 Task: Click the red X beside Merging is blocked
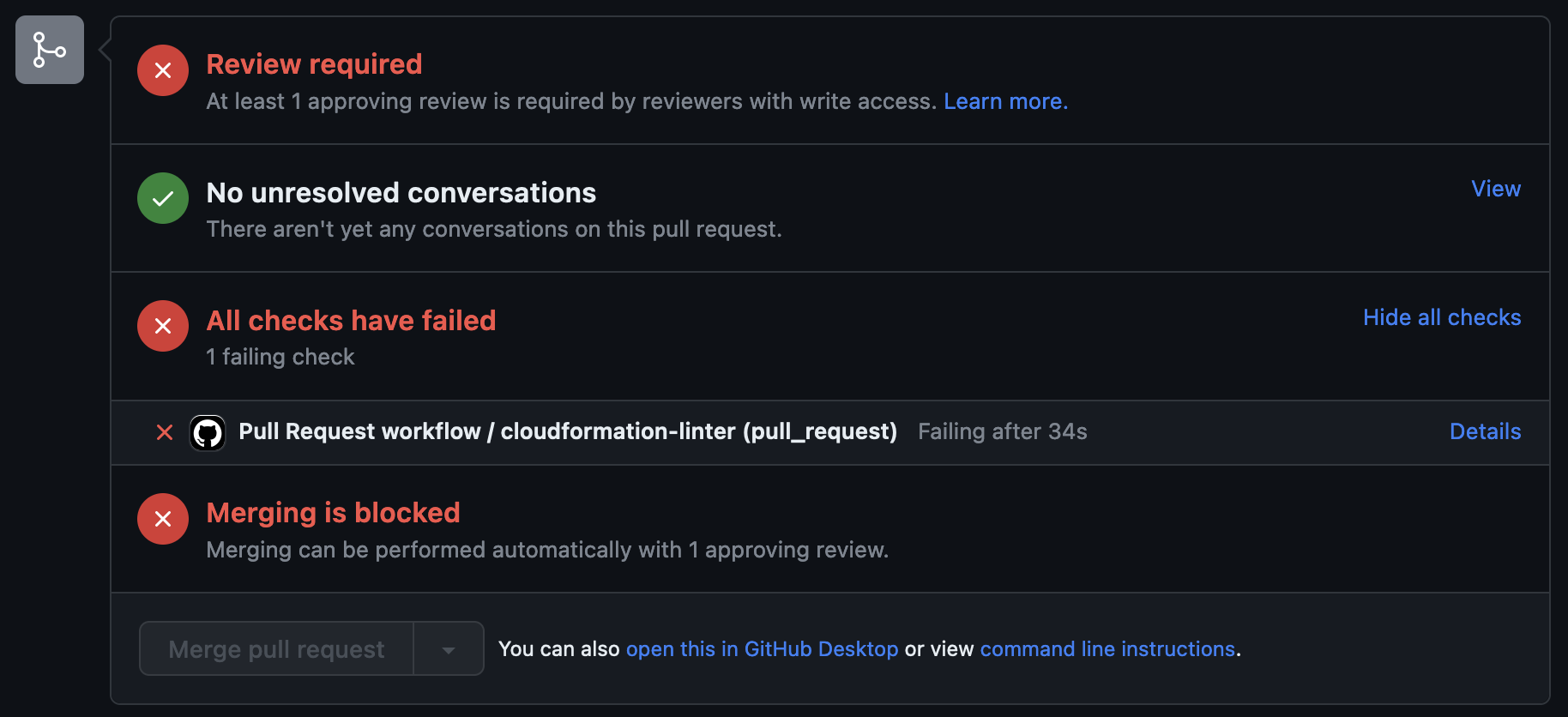[x=162, y=518]
